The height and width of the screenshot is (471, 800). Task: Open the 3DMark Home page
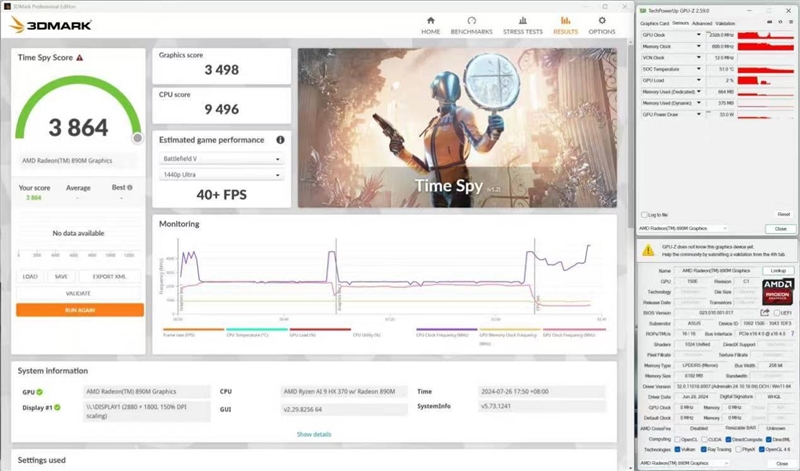[x=431, y=26]
